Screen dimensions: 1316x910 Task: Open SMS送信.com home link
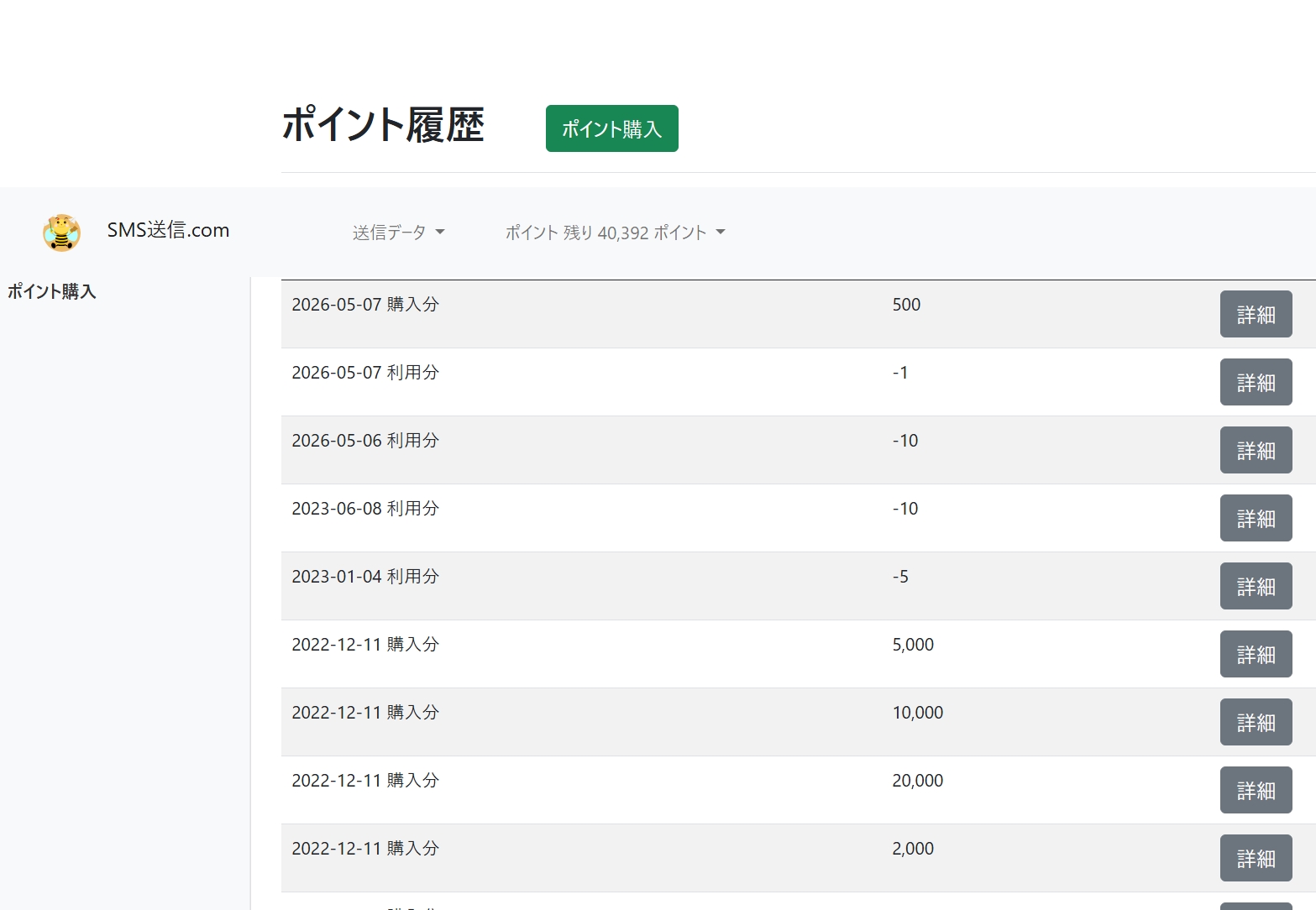[168, 230]
